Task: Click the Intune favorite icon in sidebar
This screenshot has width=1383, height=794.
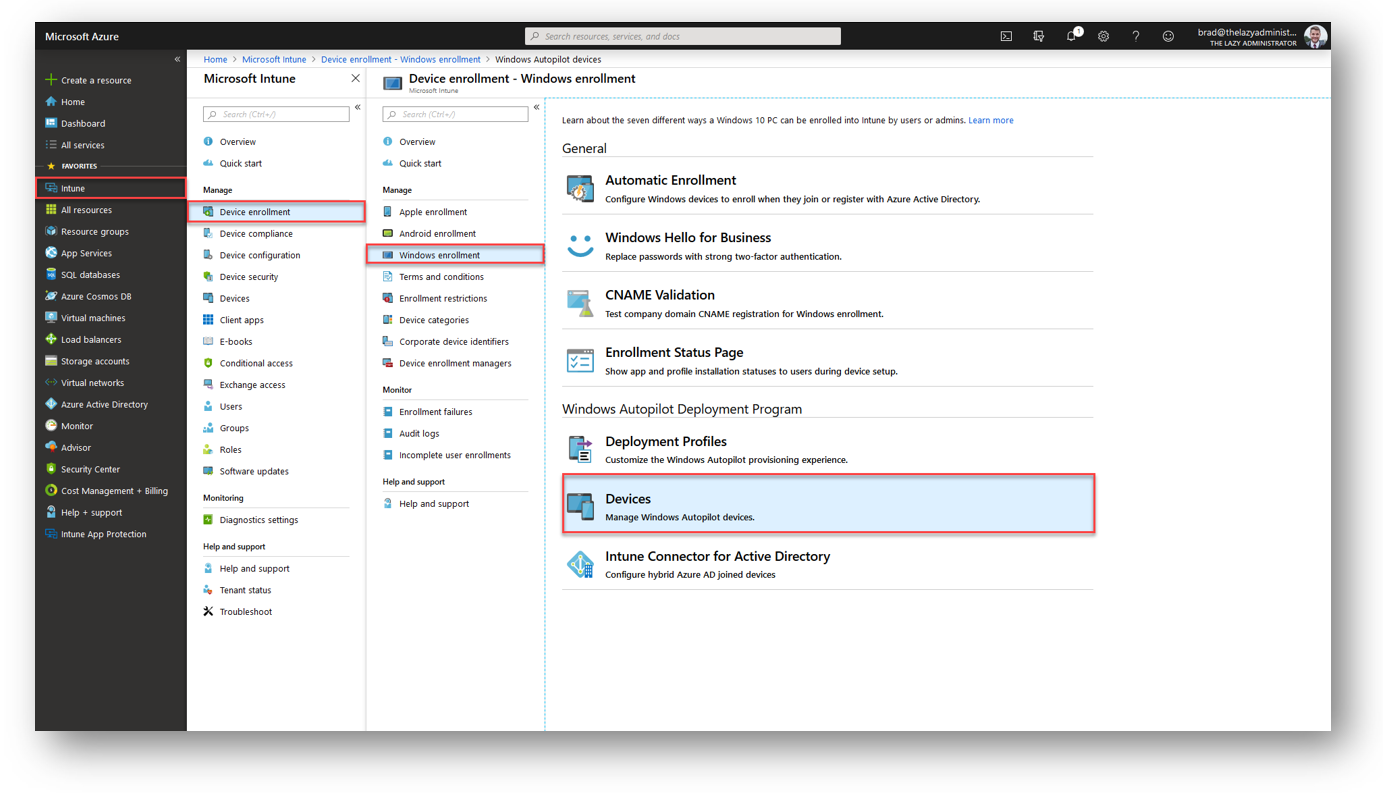Action: pyautogui.click(x=51, y=188)
